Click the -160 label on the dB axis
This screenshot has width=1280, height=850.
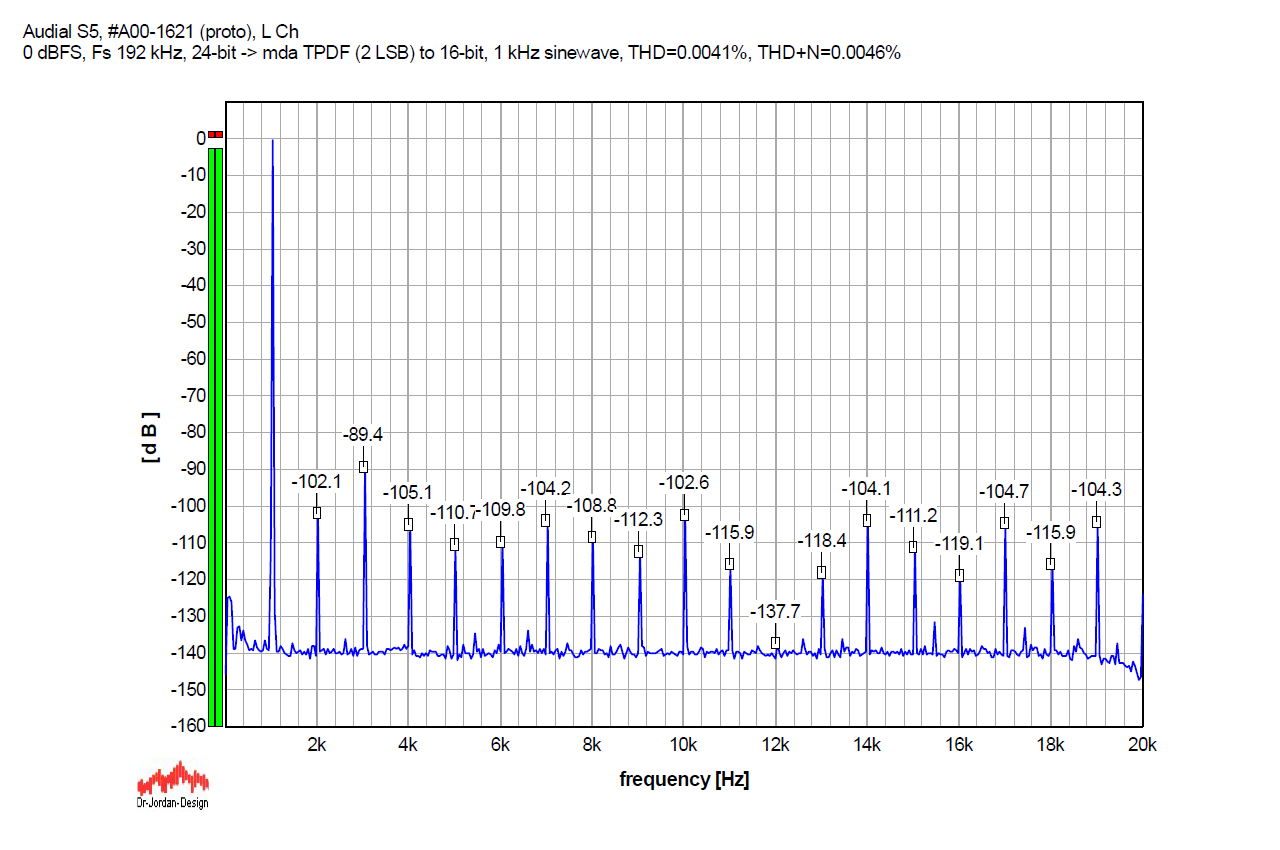pyautogui.click(x=187, y=727)
